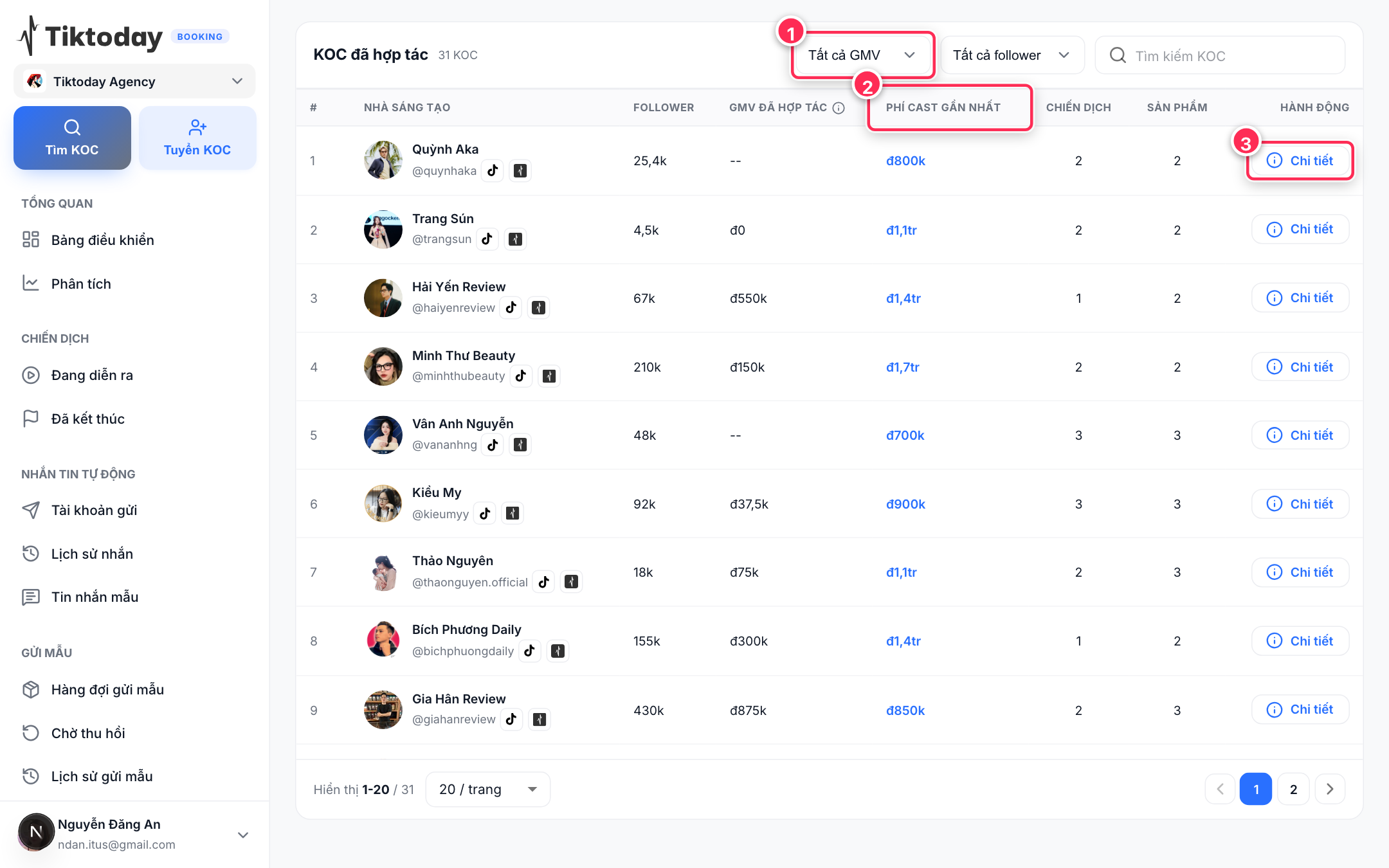Image resolution: width=1389 pixels, height=868 pixels.
Task: Click the đ1,7tr cast fee link
Action: pyautogui.click(x=902, y=367)
